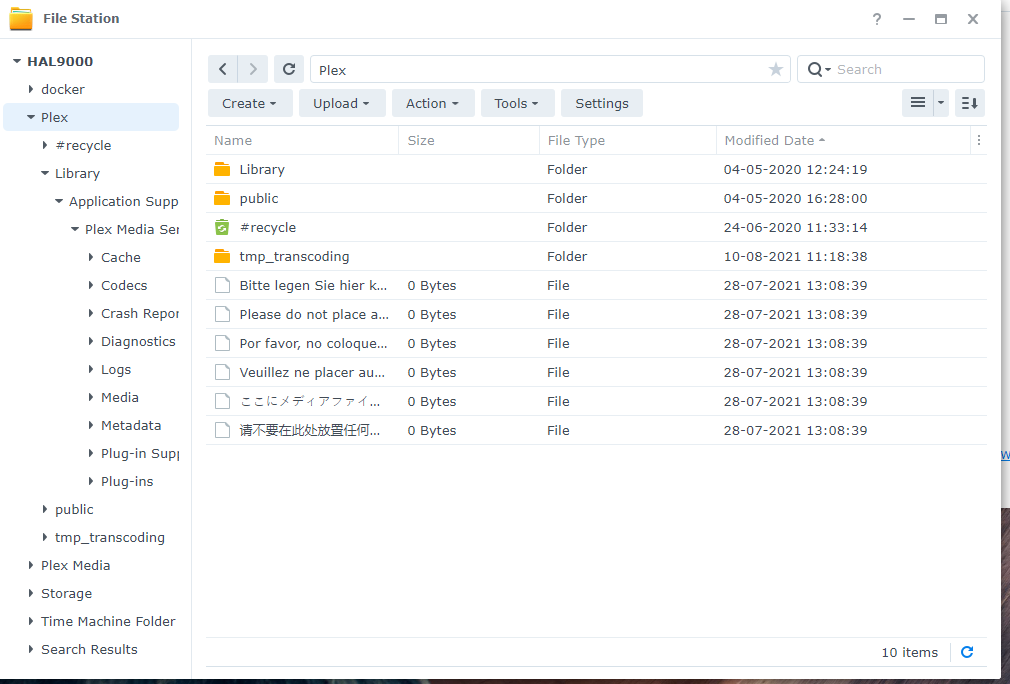This screenshot has height=684, width=1010.
Task: Click the 10 items status text
Action: pos(910,652)
